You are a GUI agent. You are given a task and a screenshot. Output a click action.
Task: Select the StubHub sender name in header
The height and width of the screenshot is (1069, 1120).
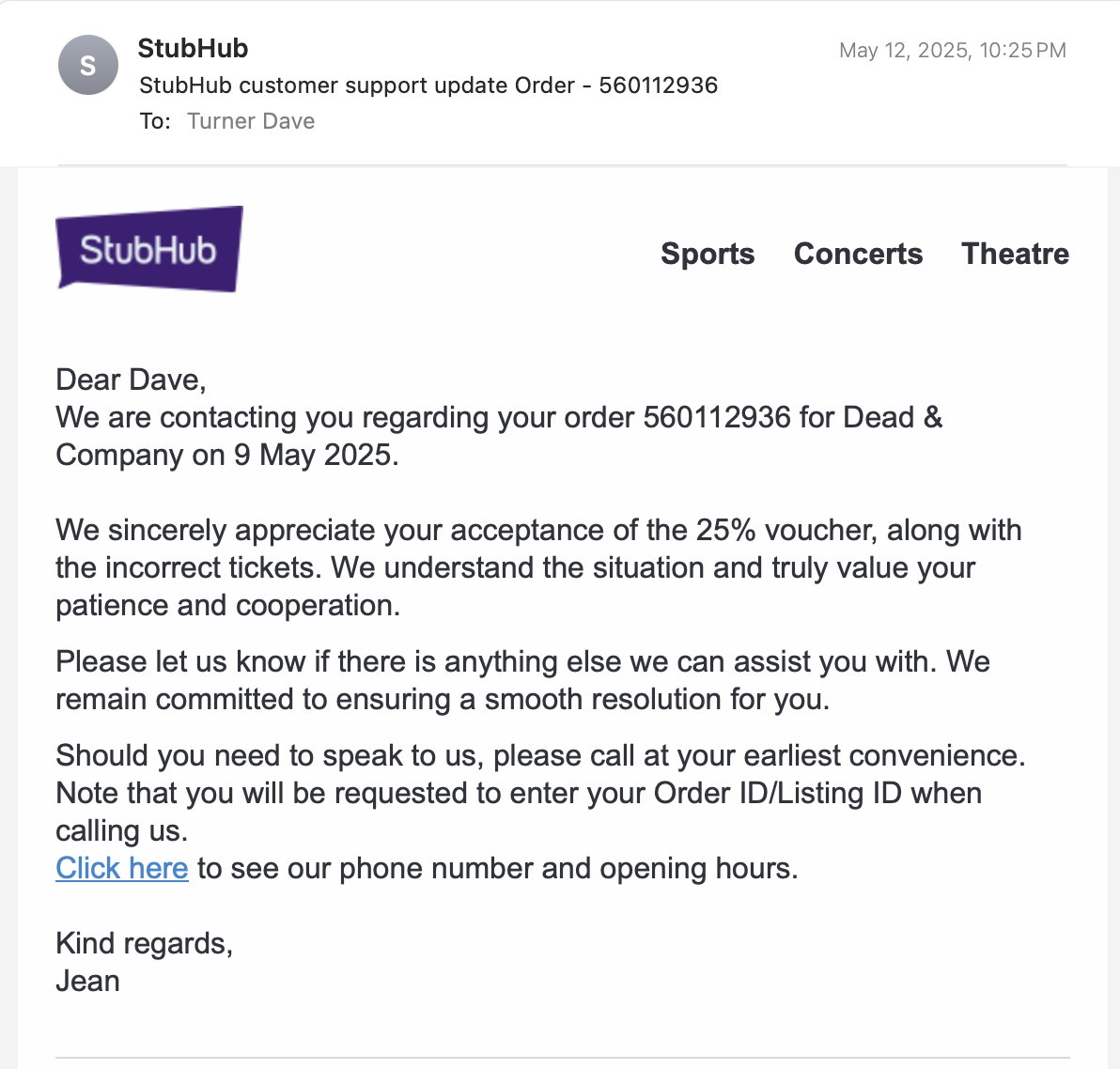[193, 49]
